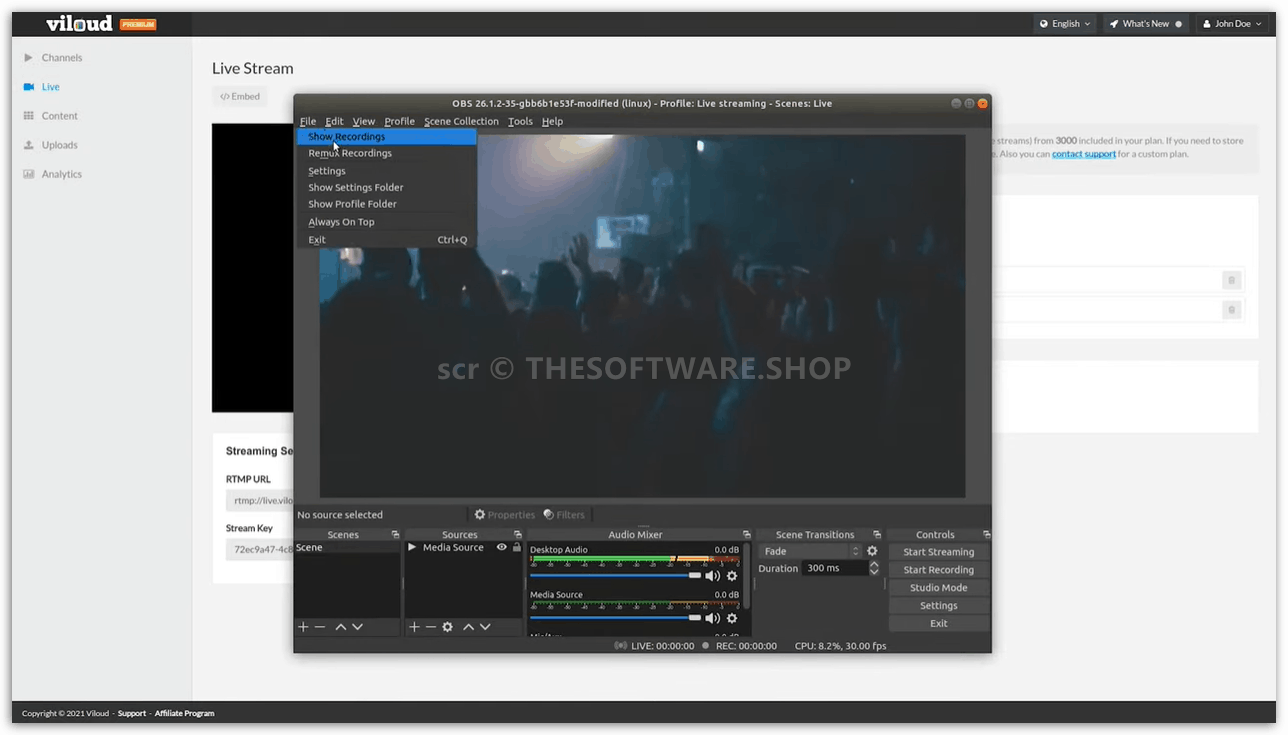Increase Duration with the up stepper arrow

coord(874,564)
